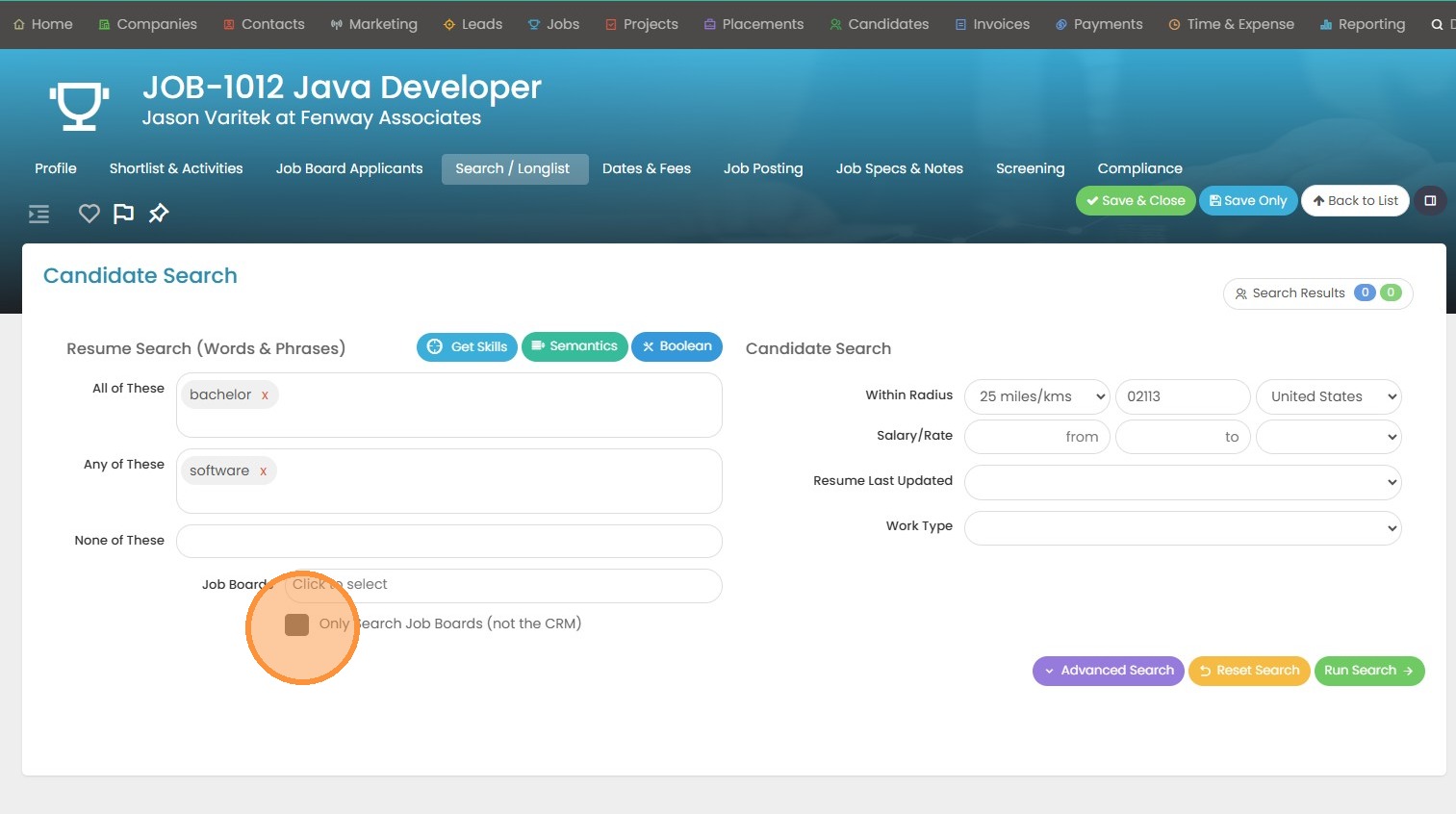Remove the 'bachelor' keyword tag
Image resolution: width=1456 pixels, height=814 pixels.
point(265,395)
